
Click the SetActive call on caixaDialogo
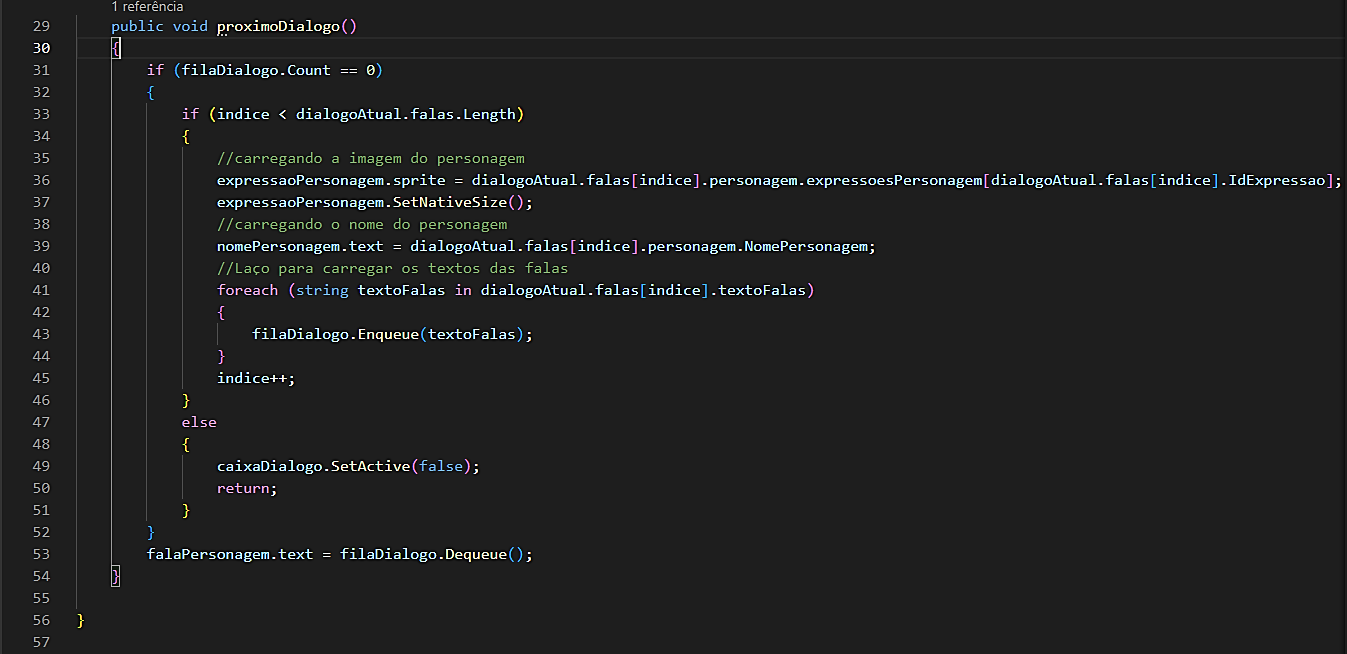(x=370, y=466)
